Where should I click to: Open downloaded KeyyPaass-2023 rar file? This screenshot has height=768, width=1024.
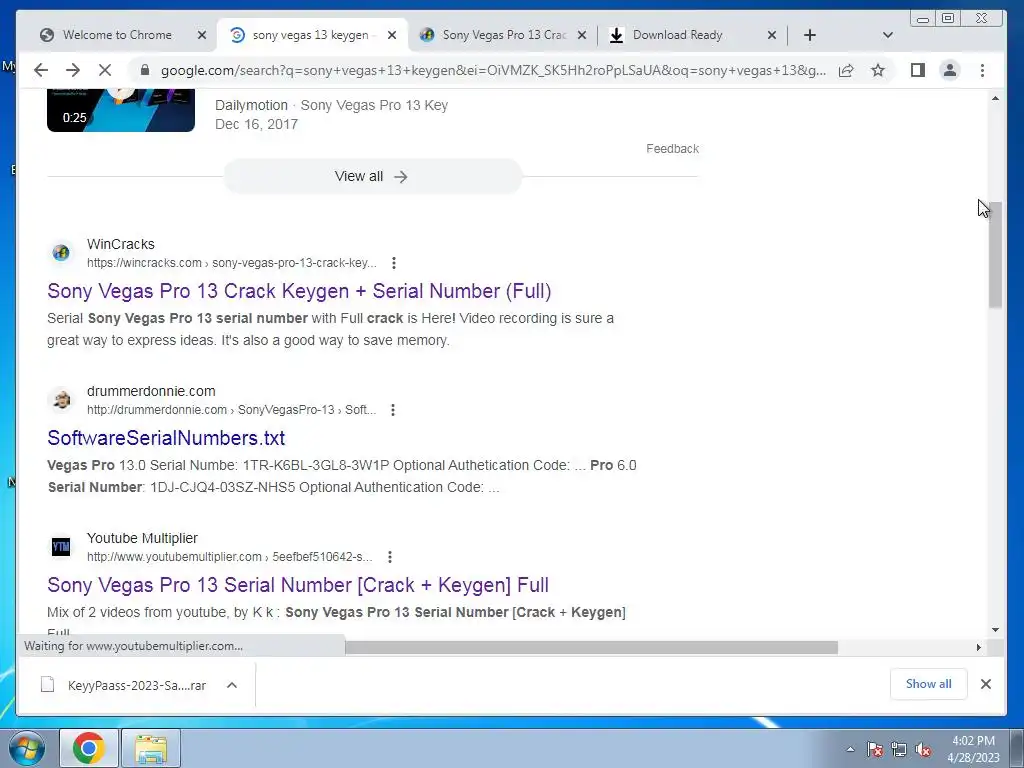coord(124,685)
